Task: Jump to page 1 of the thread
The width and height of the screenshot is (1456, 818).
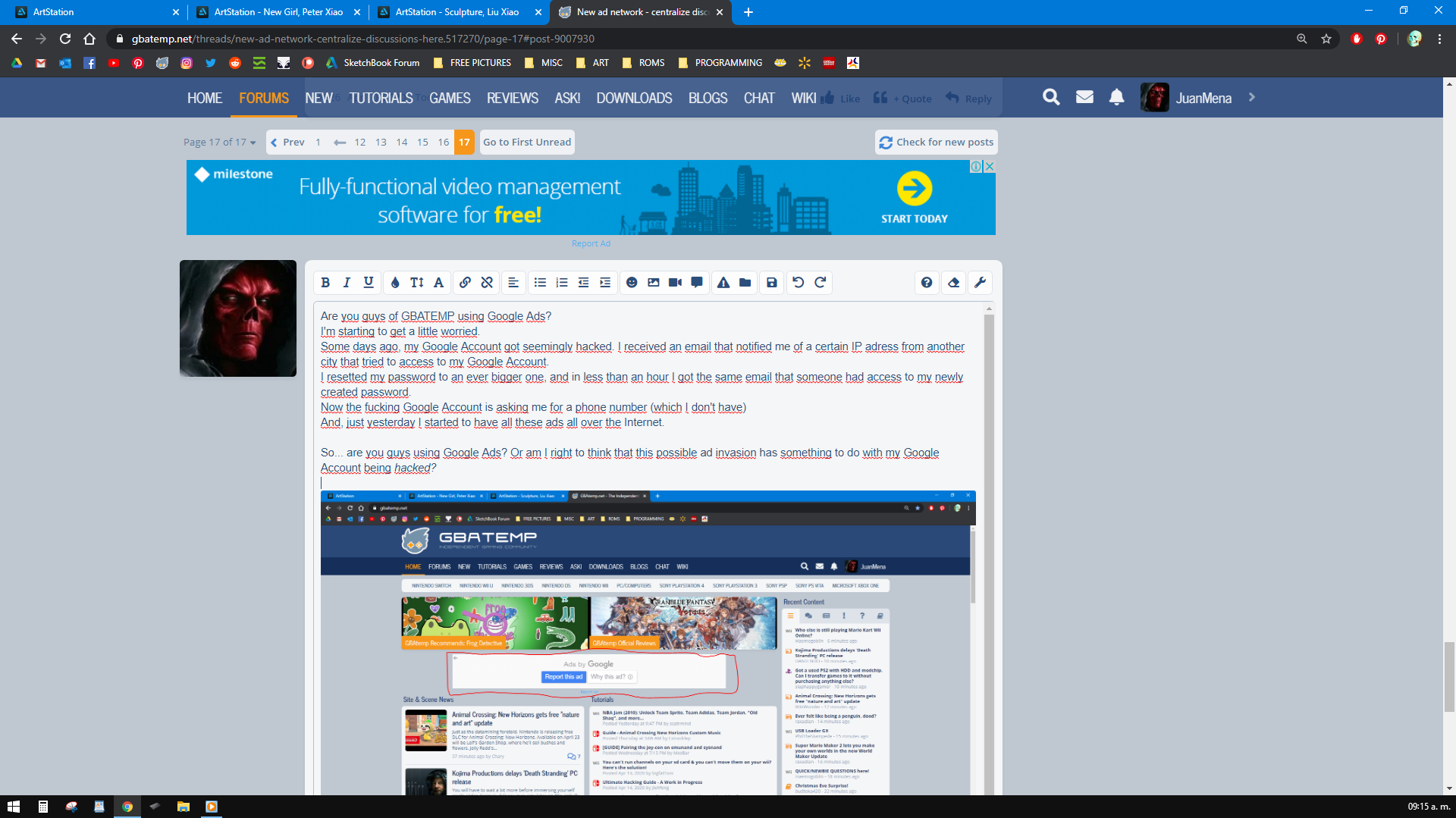Action: [x=318, y=142]
